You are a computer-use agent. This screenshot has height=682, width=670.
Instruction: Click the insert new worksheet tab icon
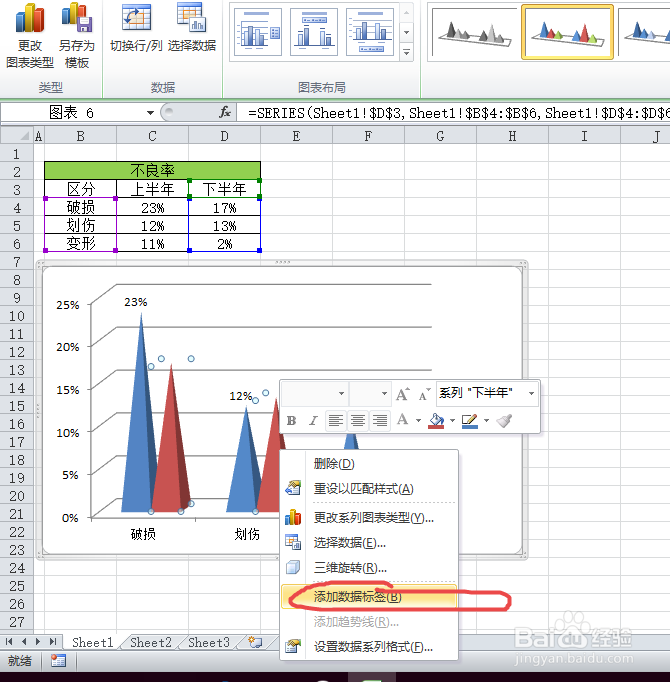(255, 642)
